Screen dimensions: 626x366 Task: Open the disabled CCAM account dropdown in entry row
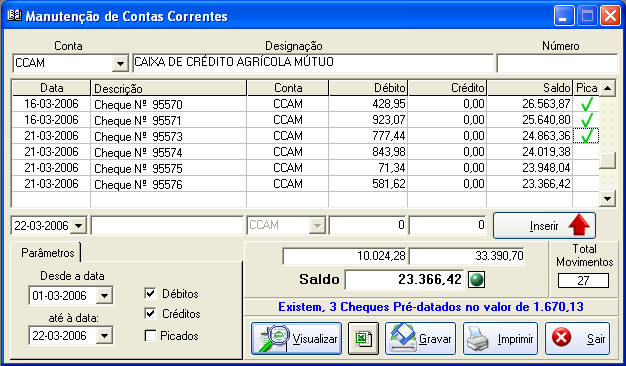click(317, 226)
